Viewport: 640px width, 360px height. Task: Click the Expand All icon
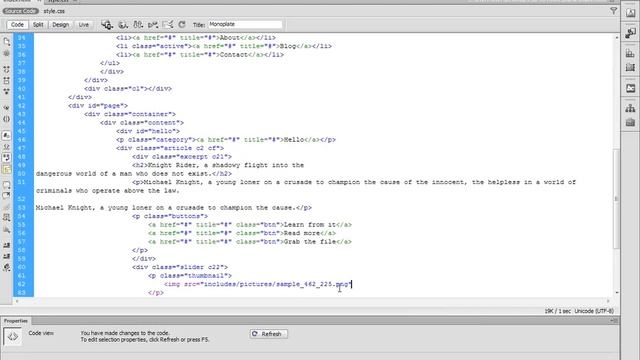[x=7, y=91]
